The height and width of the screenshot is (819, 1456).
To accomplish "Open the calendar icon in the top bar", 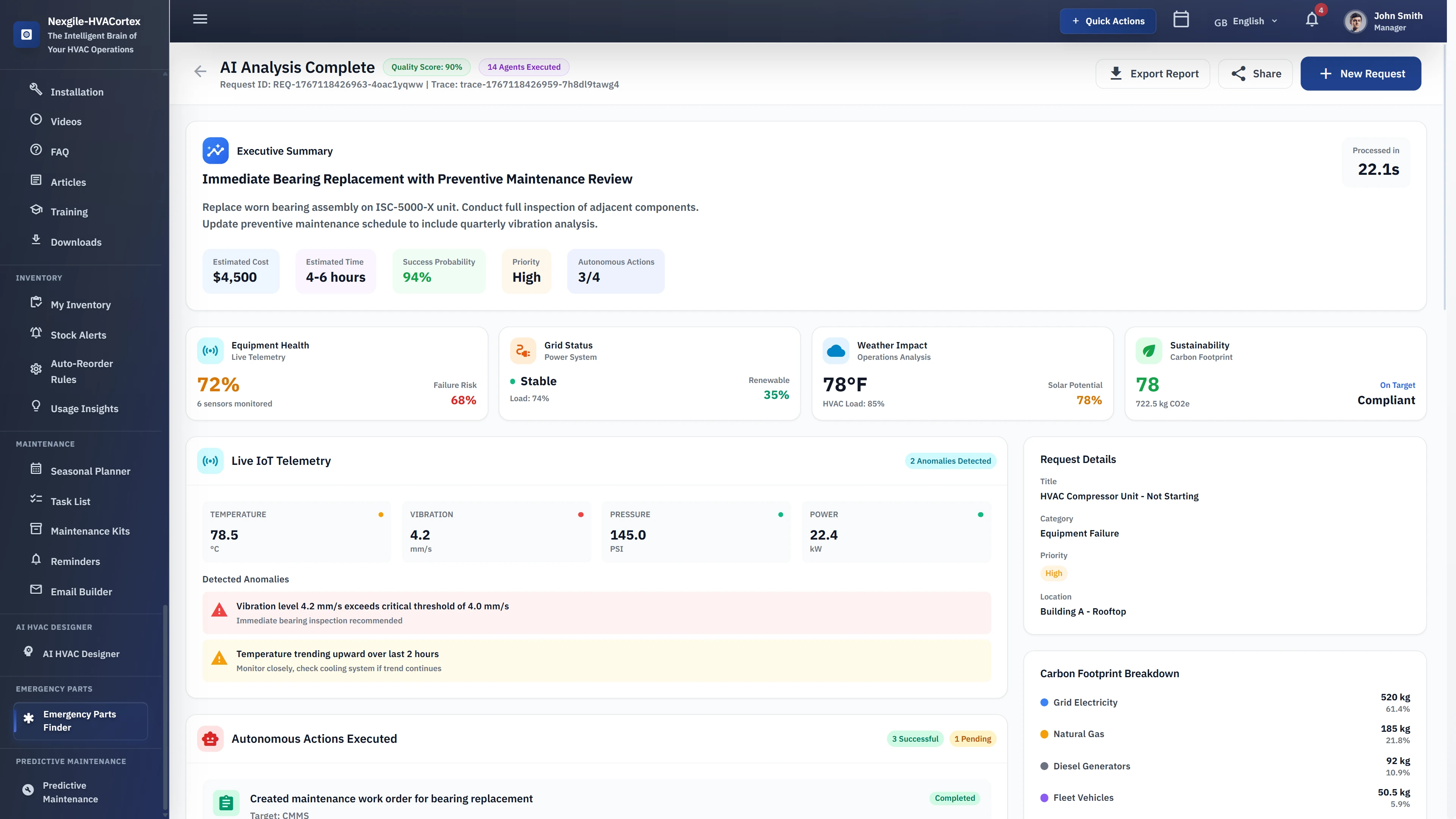I will 1181,19.
